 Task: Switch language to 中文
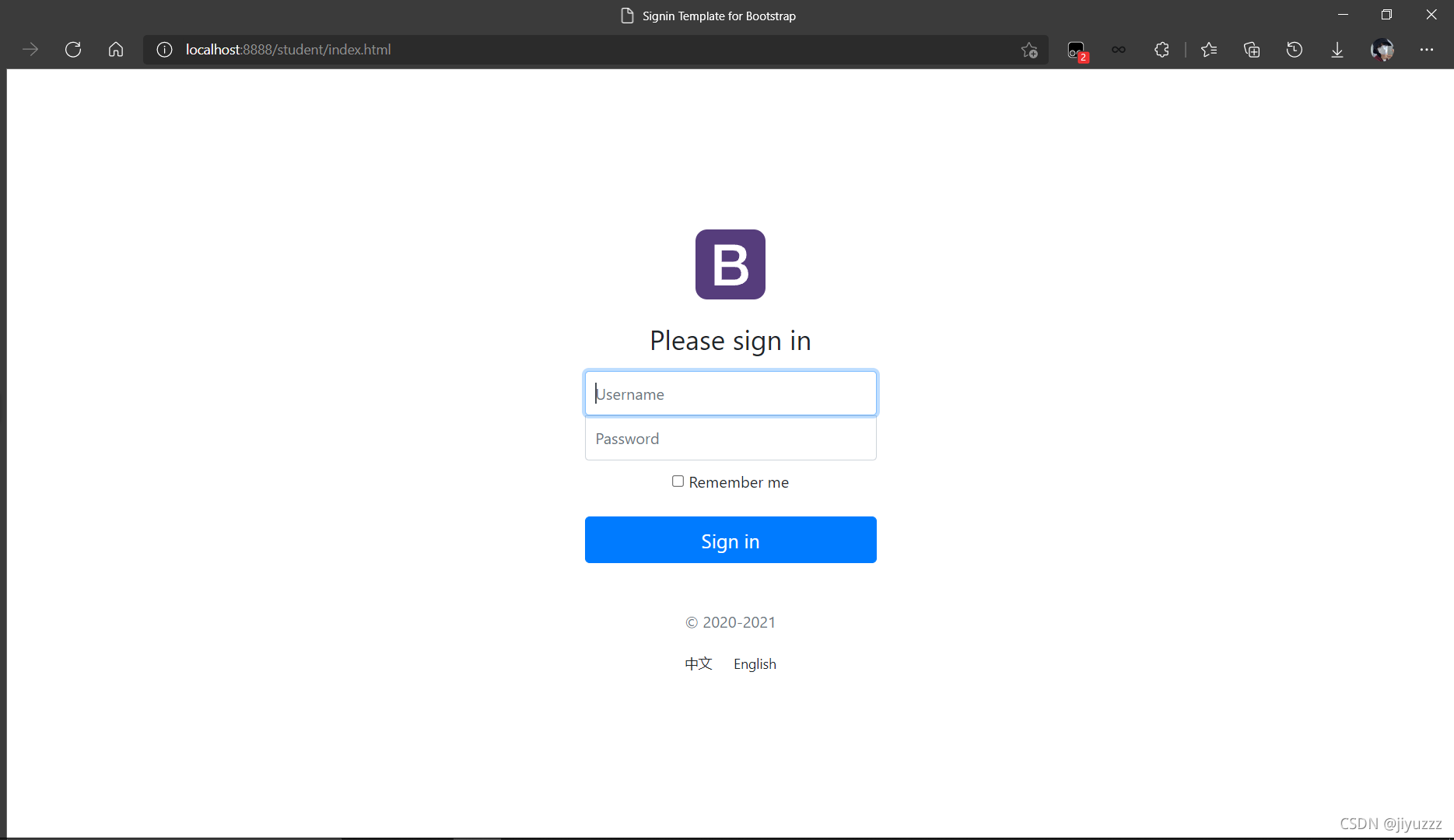coord(699,663)
